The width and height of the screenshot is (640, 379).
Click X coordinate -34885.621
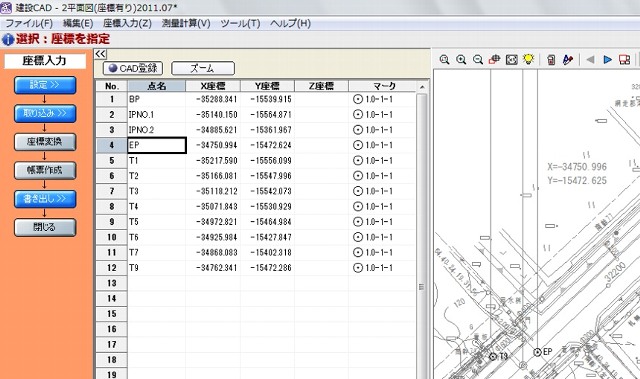tap(217, 130)
